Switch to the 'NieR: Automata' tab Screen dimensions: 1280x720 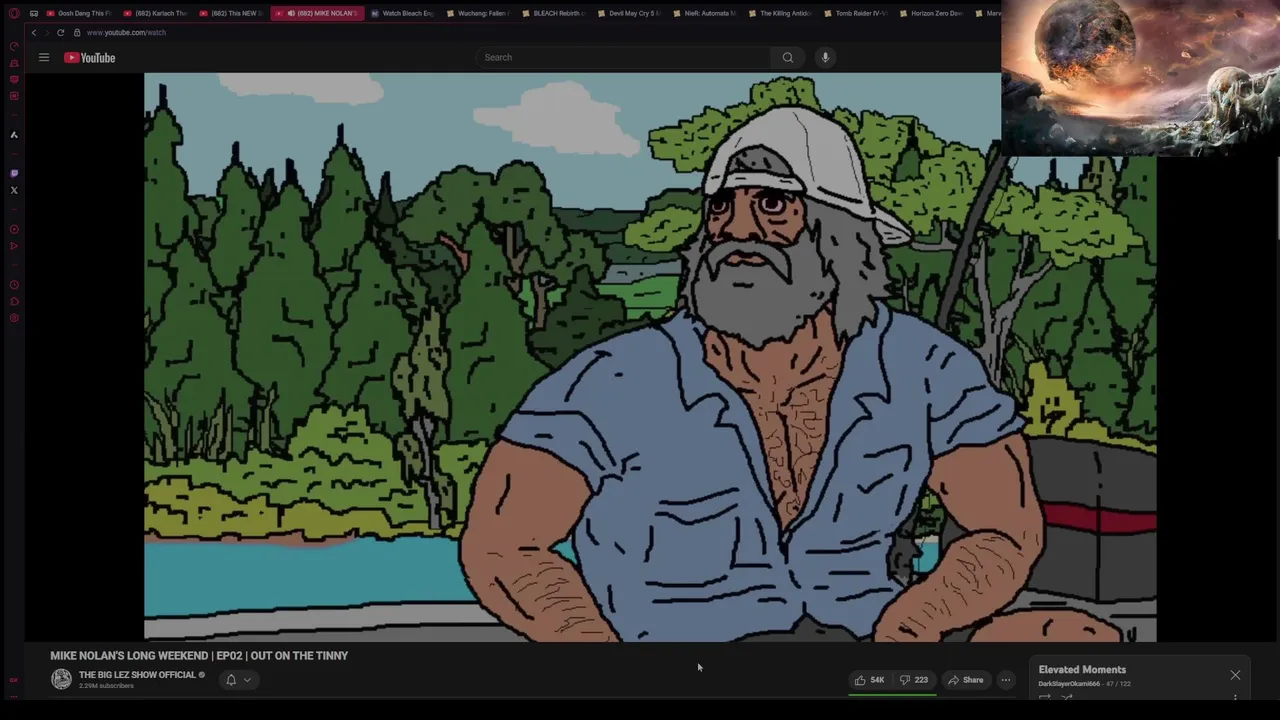[704, 13]
